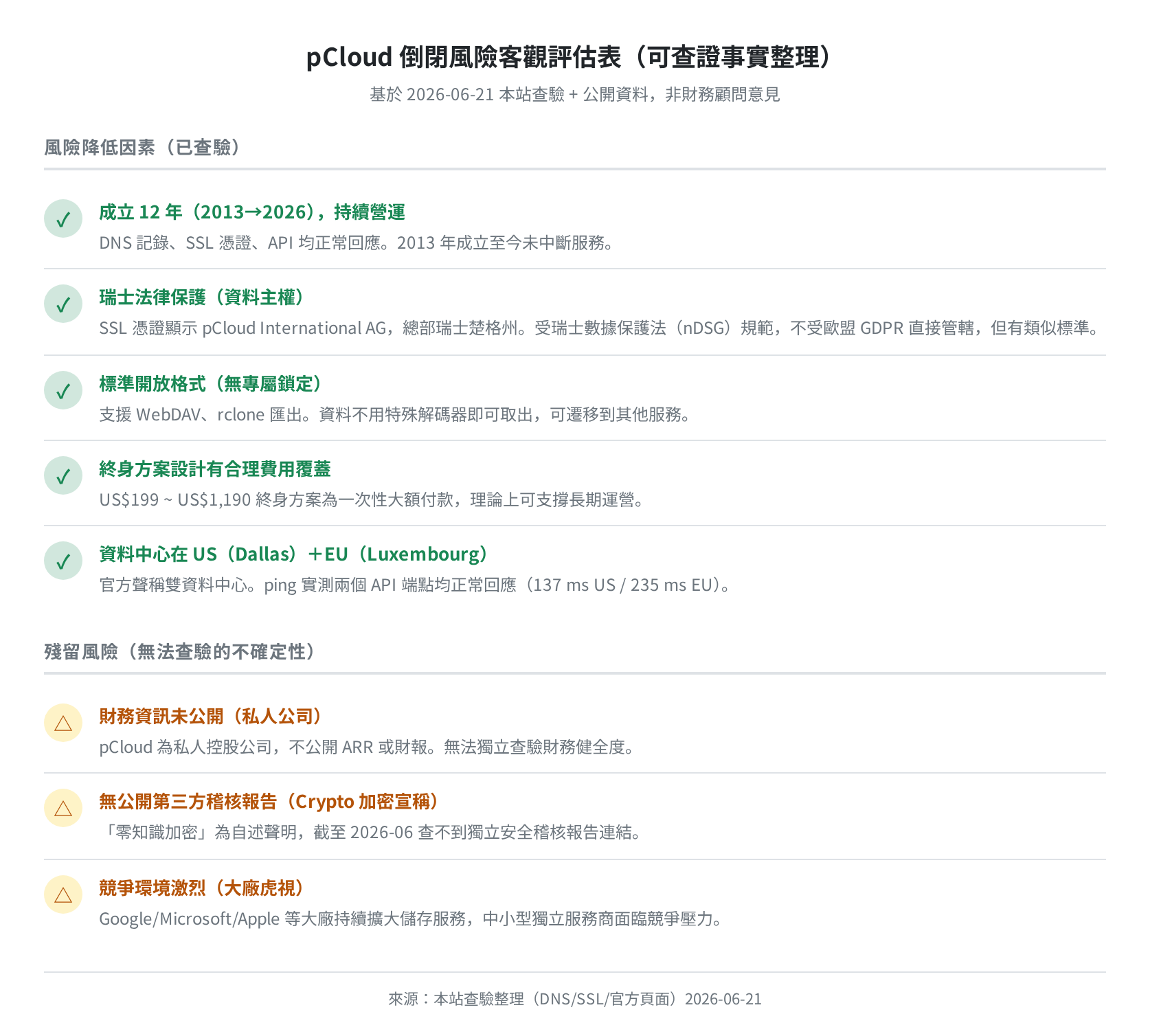Click the checkmark icon beside 資料中心在 US
Image resolution: width=1150 pixels, height=1036 pixels.
(63, 561)
